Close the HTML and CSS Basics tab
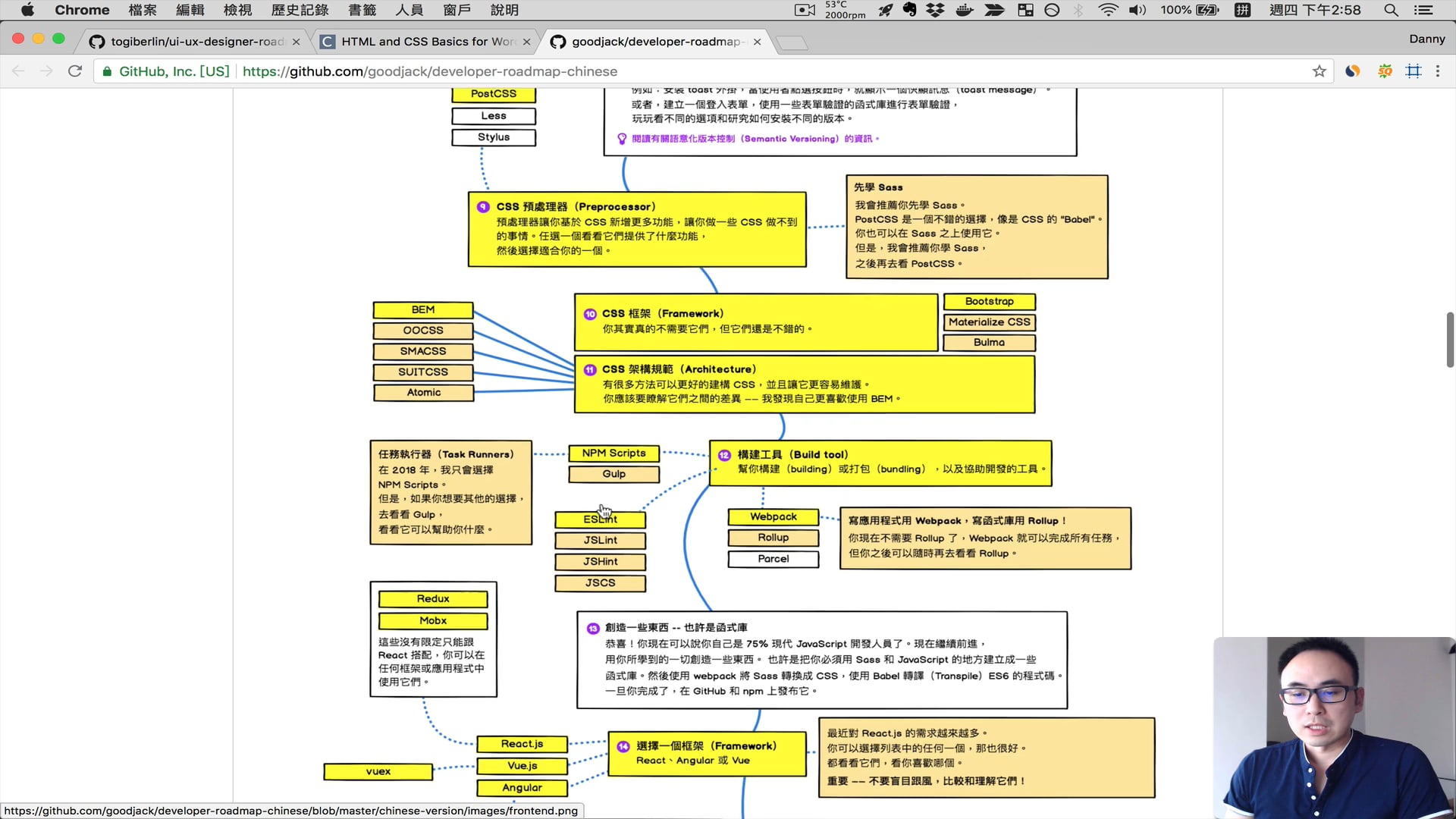 coord(527,42)
